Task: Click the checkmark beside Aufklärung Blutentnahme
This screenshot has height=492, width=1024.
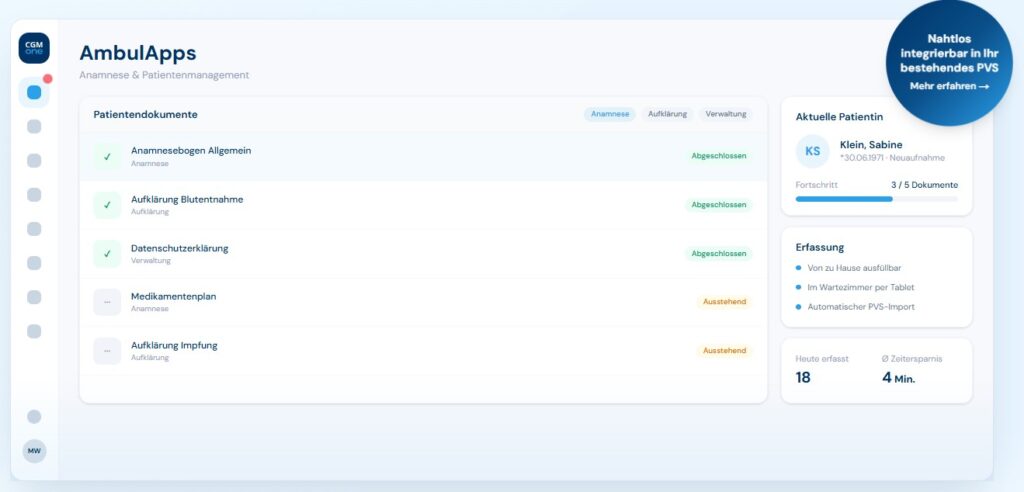Action: (107, 205)
